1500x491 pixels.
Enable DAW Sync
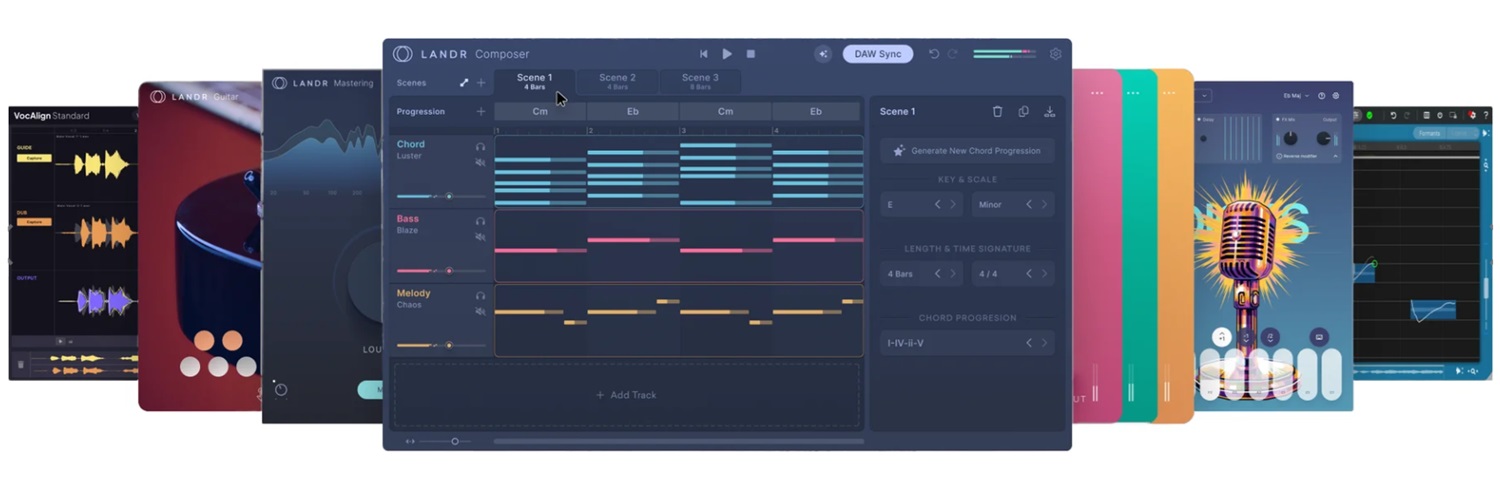877,54
